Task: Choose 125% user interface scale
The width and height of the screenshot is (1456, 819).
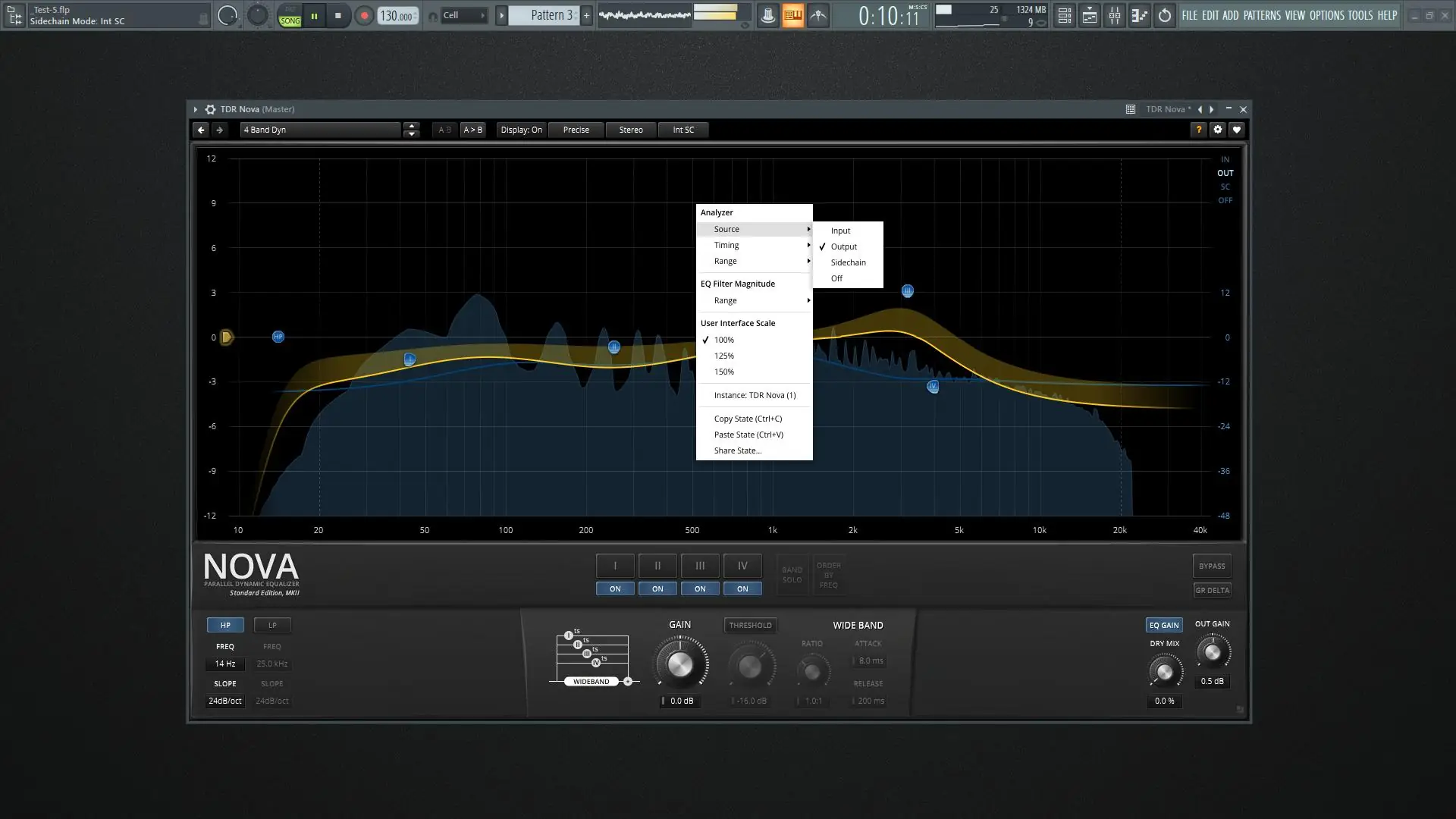Action: 723,356
